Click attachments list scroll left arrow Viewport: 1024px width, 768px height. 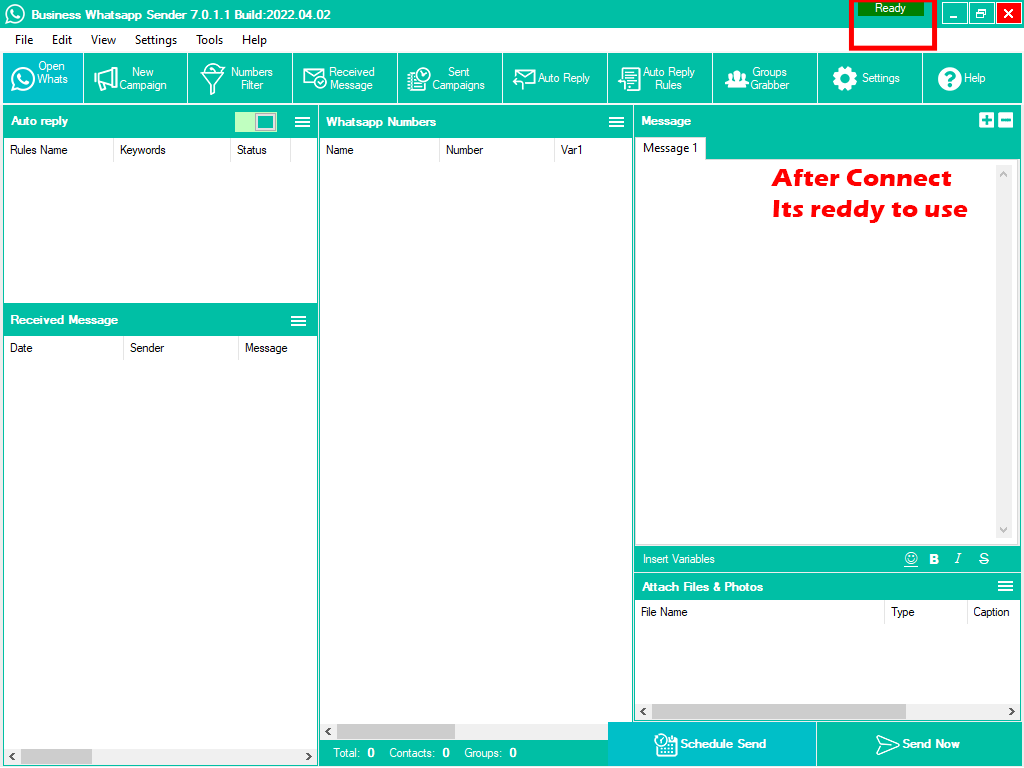pyautogui.click(x=643, y=711)
